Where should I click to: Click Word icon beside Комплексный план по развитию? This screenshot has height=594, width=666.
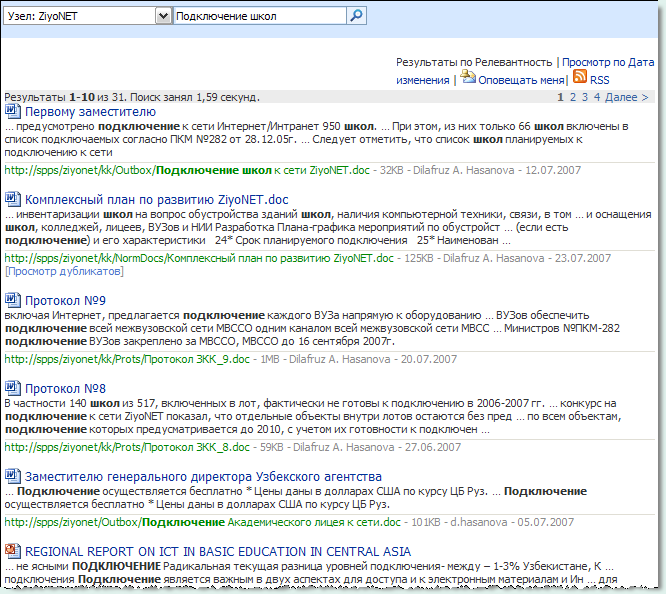pos(12,199)
